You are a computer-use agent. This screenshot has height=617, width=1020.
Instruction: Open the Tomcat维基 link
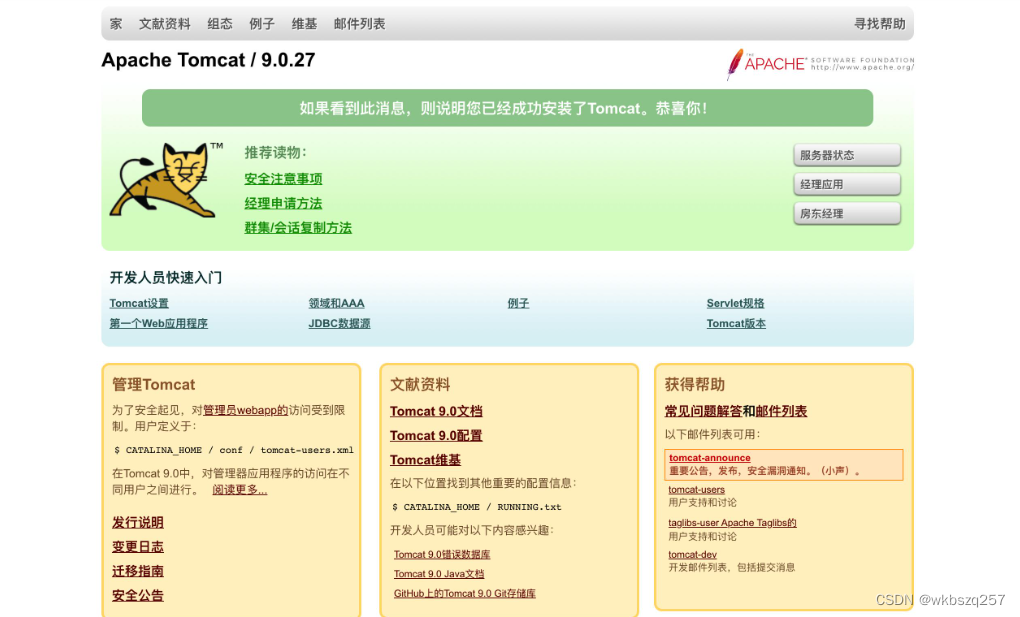[x=425, y=460]
